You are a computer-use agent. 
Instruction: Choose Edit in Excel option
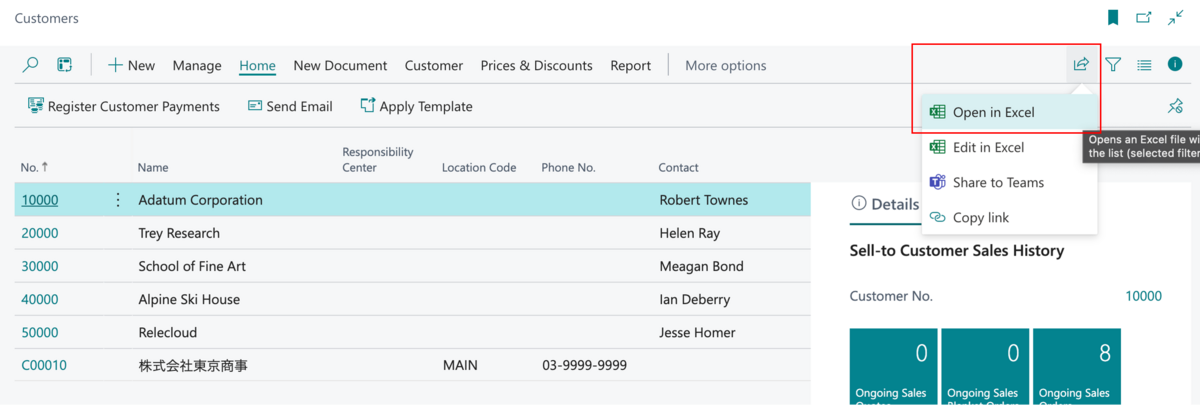click(x=988, y=148)
